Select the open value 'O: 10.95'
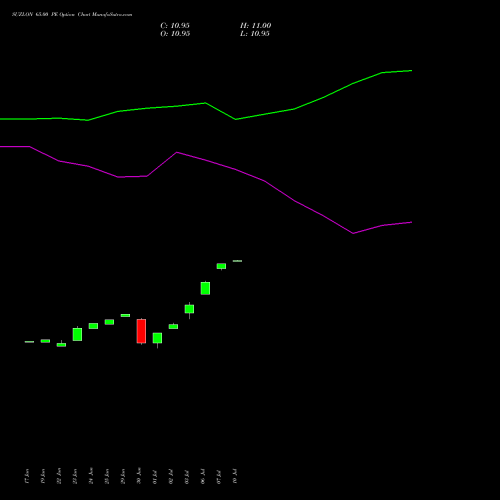Viewport: 500px width, 500px height. (175, 34)
